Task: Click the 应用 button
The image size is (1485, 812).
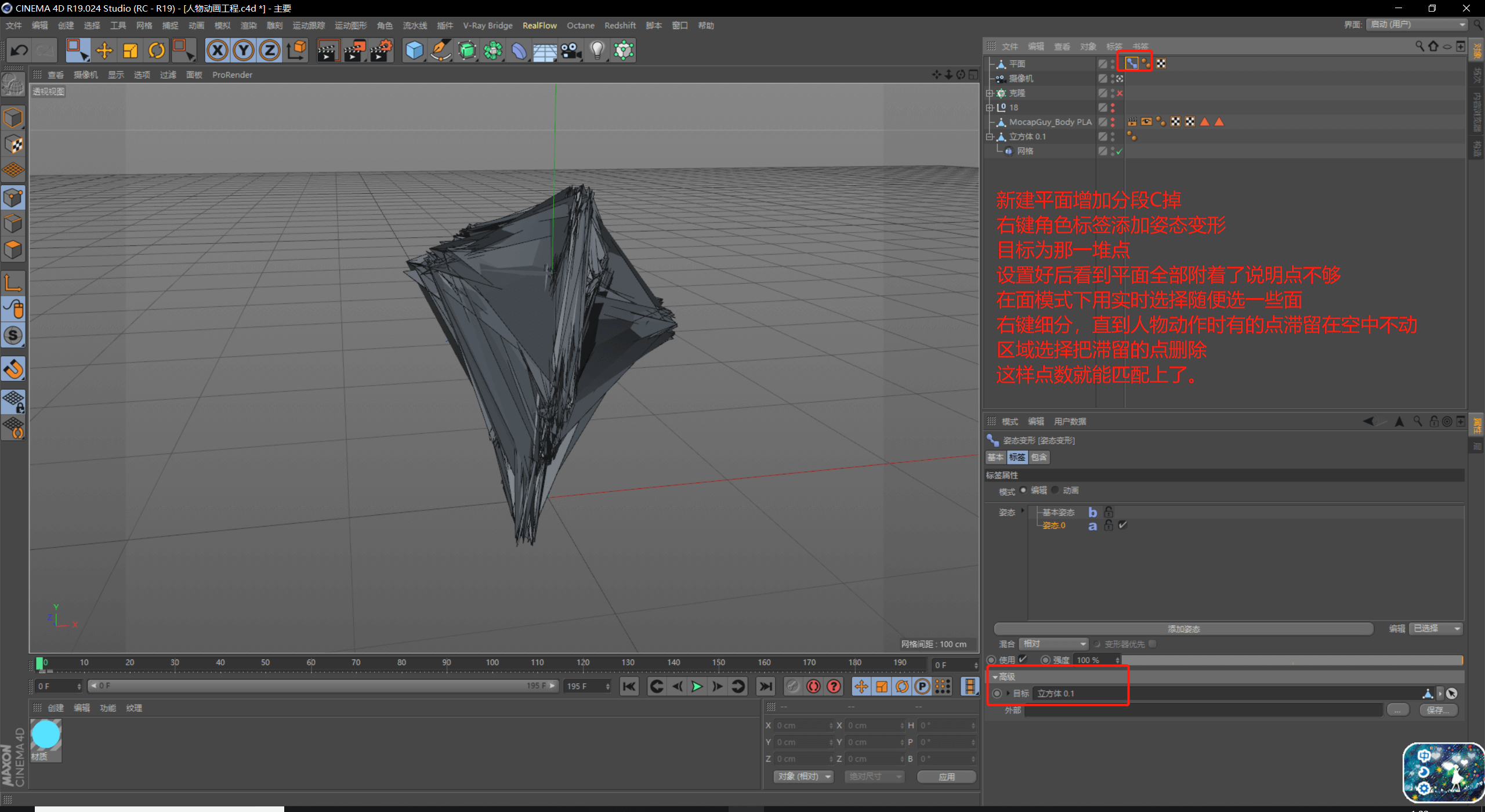Action: click(946, 777)
